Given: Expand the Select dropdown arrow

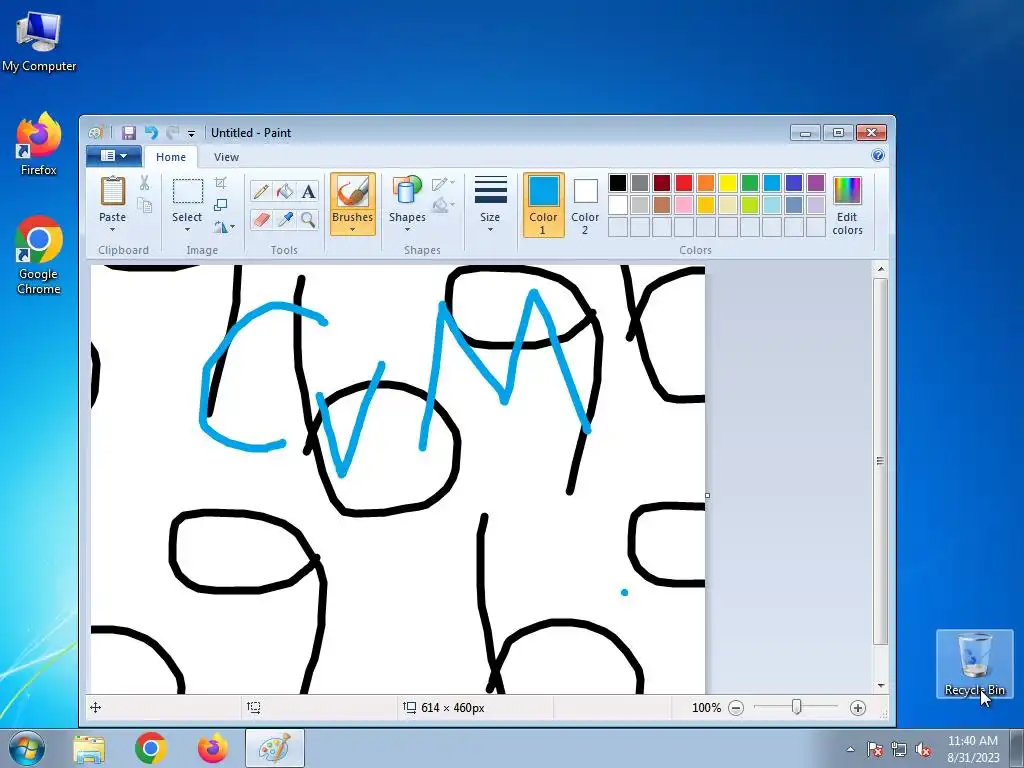Looking at the screenshot, I should 187,230.
